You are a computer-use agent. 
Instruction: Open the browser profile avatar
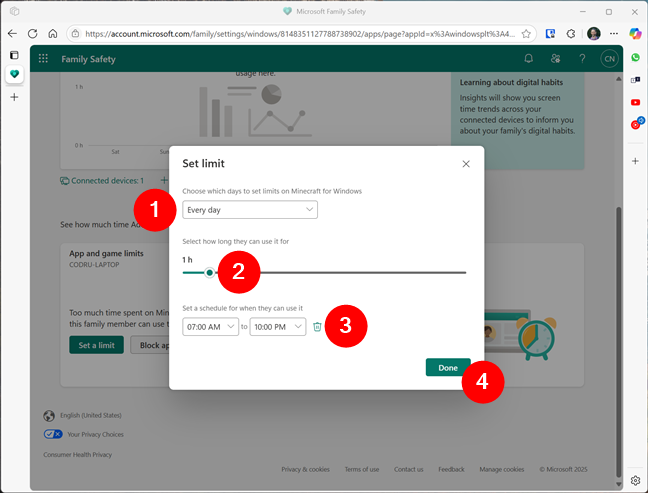pyautogui.click(x=593, y=33)
